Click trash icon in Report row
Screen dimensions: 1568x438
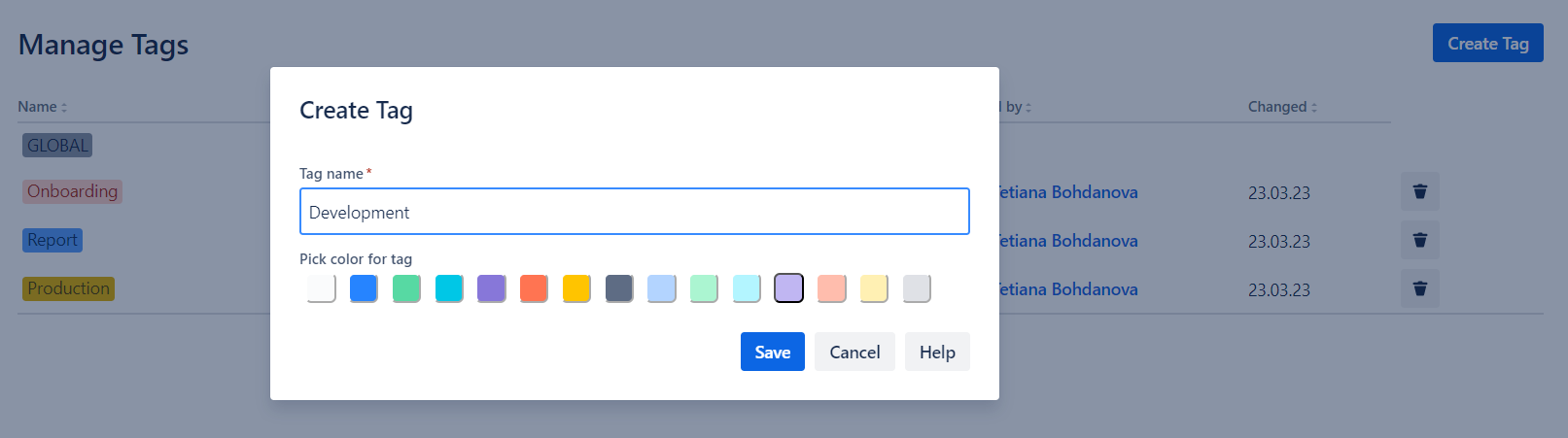[1419, 241]
